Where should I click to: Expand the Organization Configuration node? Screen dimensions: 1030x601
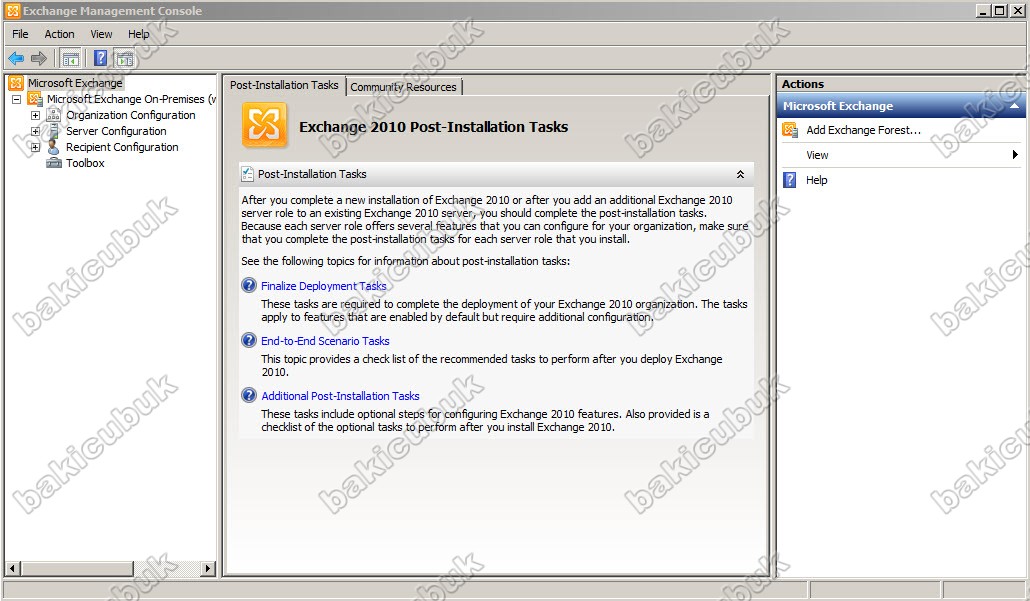[35, 115]
